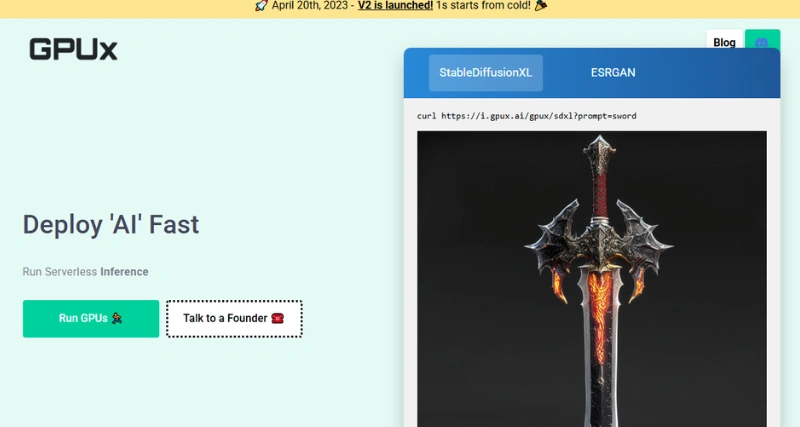
Task: Follow the "V2 is launched!" link
Action: 395,6
